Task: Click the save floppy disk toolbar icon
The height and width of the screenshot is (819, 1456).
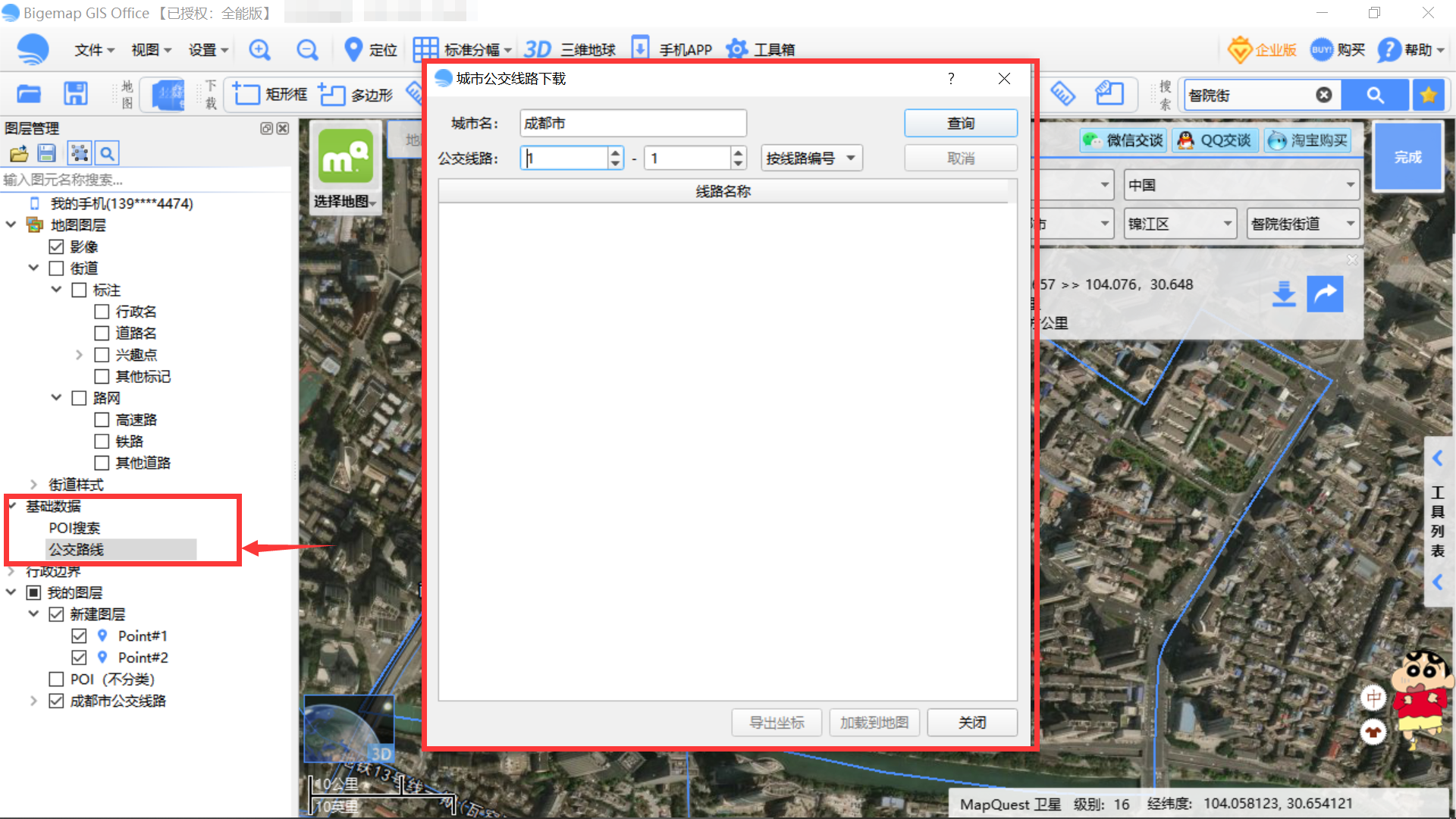Action: [75, 94]
